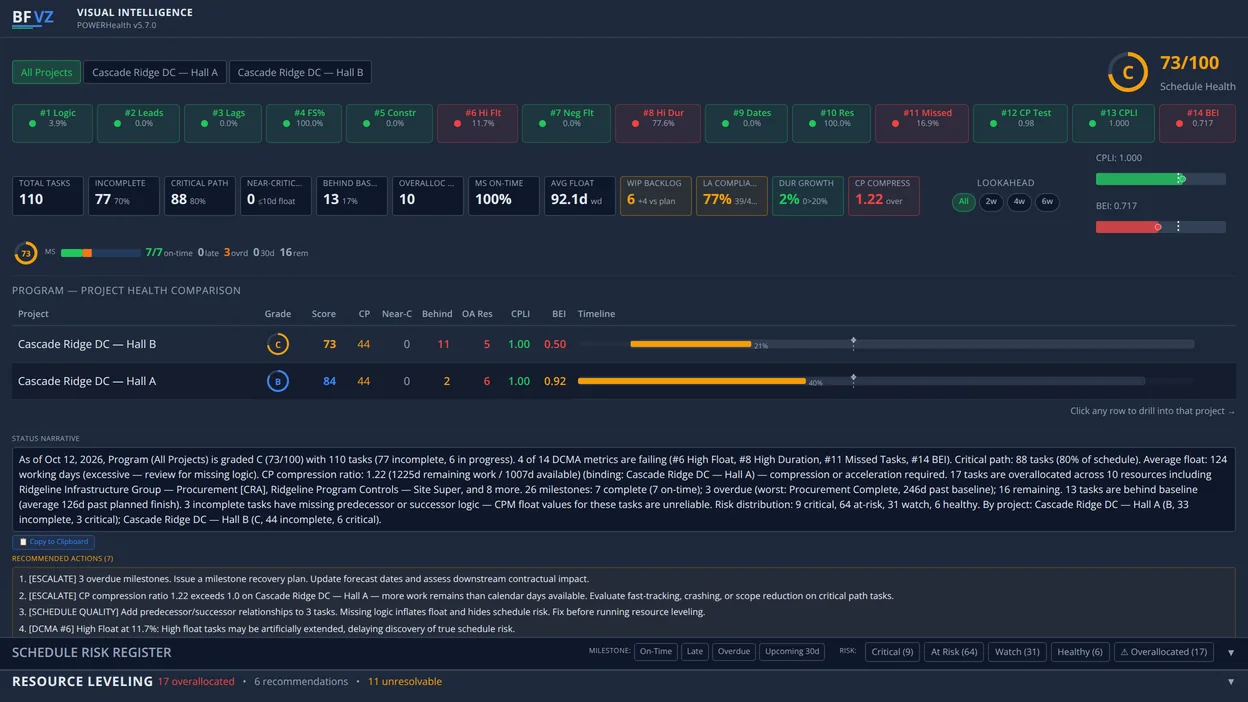Open the #8 Hi Dur metric card
The image size is (1248, 702).
[x=657, y=123]
